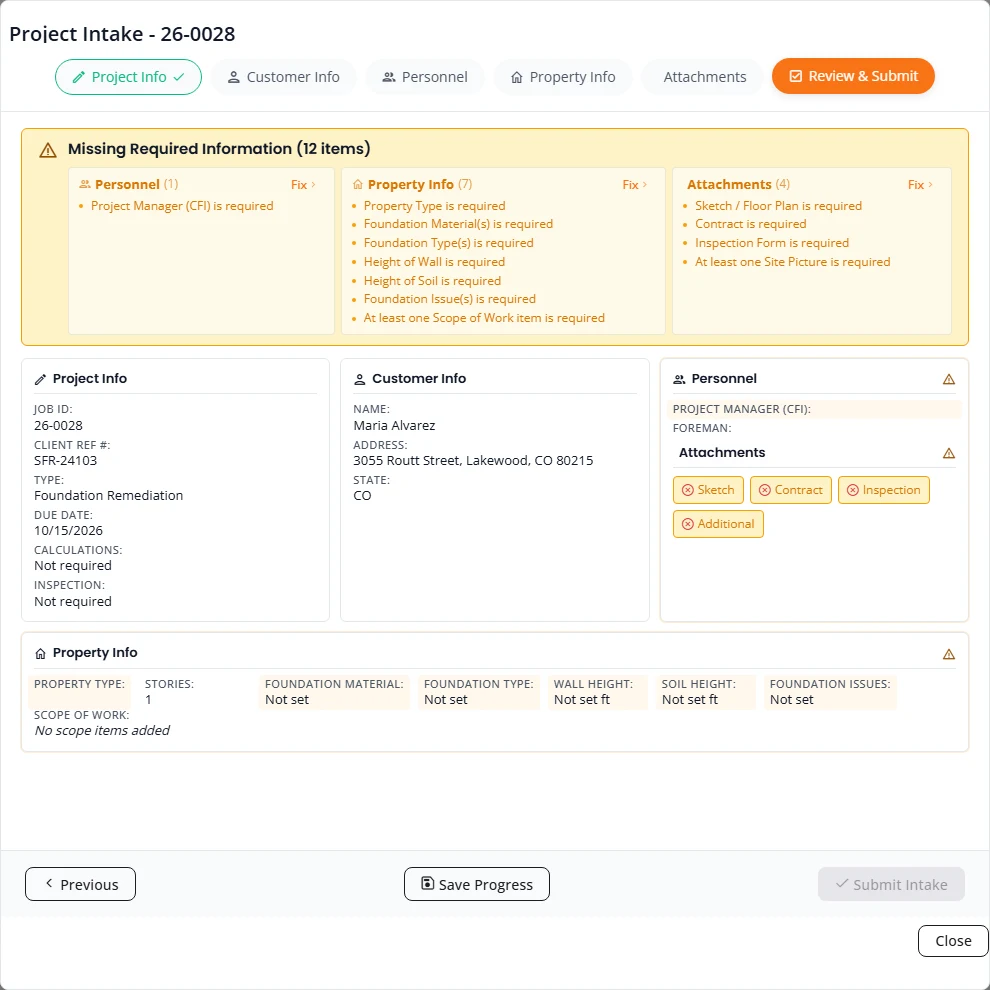Click the person icon in Customer Info card header

(x=359, y=379)
